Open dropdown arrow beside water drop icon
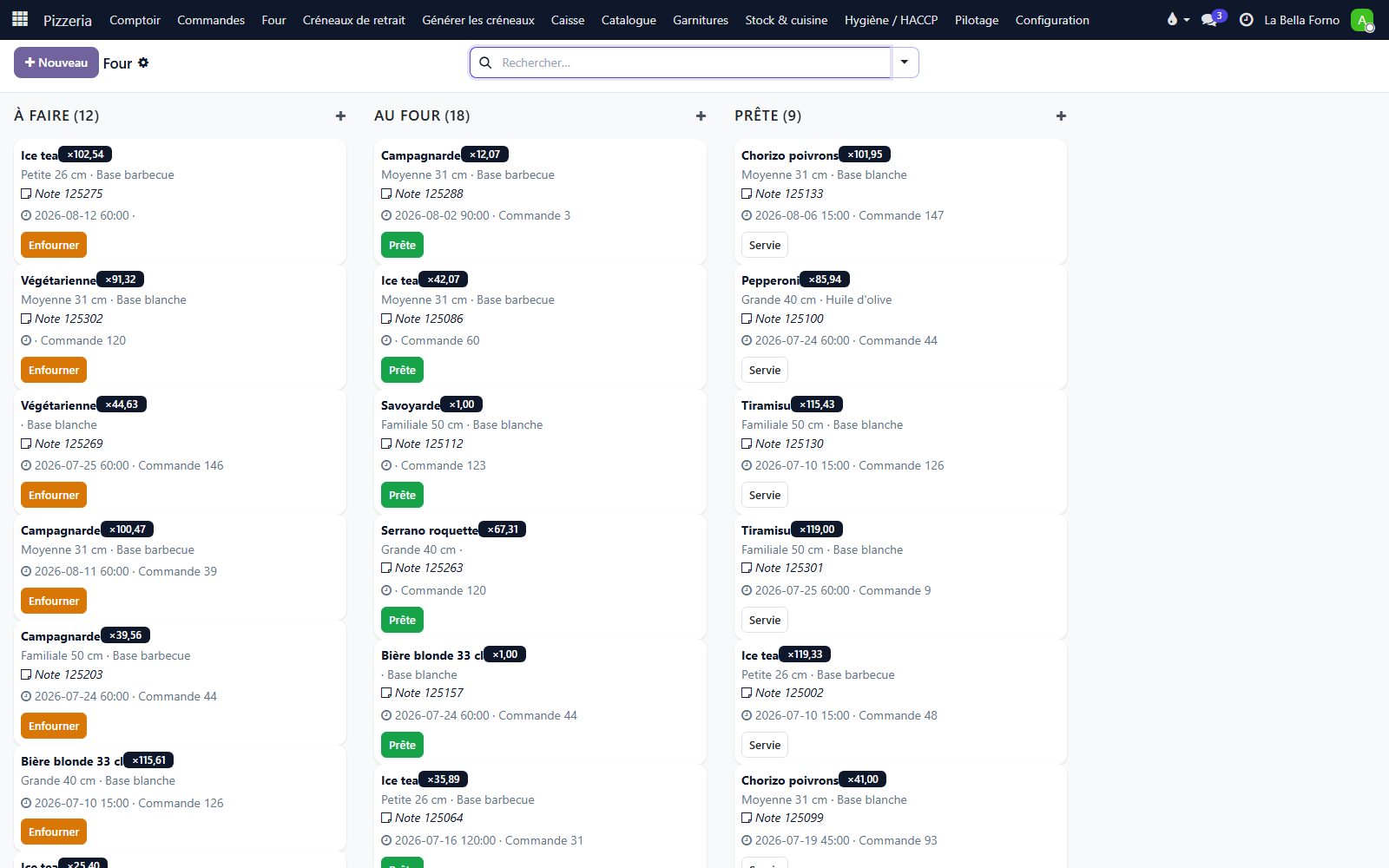Screen dimensions: 1389x868 click(x=1187, y=20)
